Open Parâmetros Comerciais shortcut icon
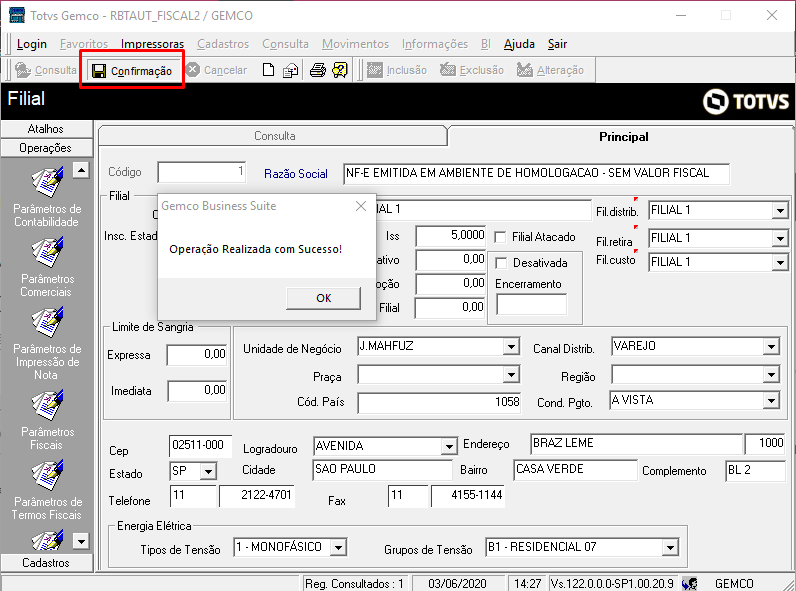This screenshot has width=796, height=591. click(47, 252)
